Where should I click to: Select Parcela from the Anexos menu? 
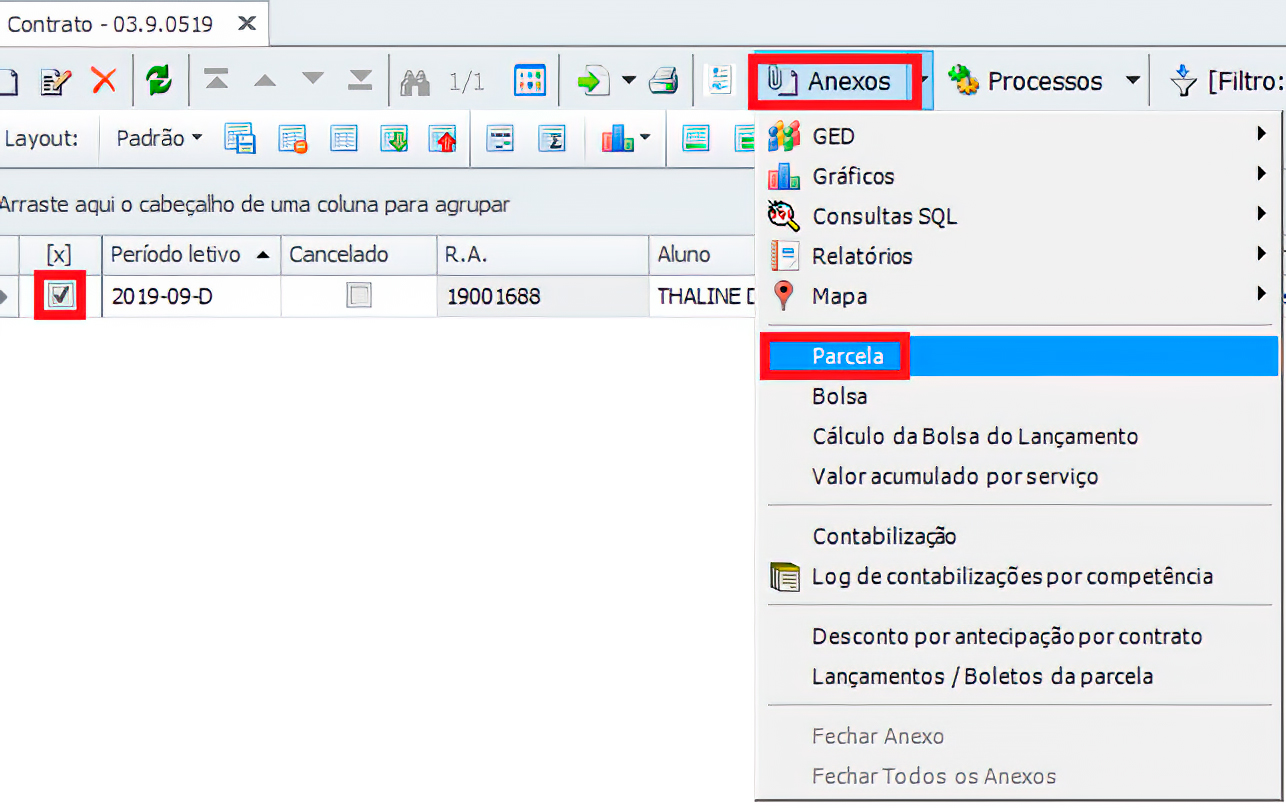pyautogui.click(x=847, y=356)
